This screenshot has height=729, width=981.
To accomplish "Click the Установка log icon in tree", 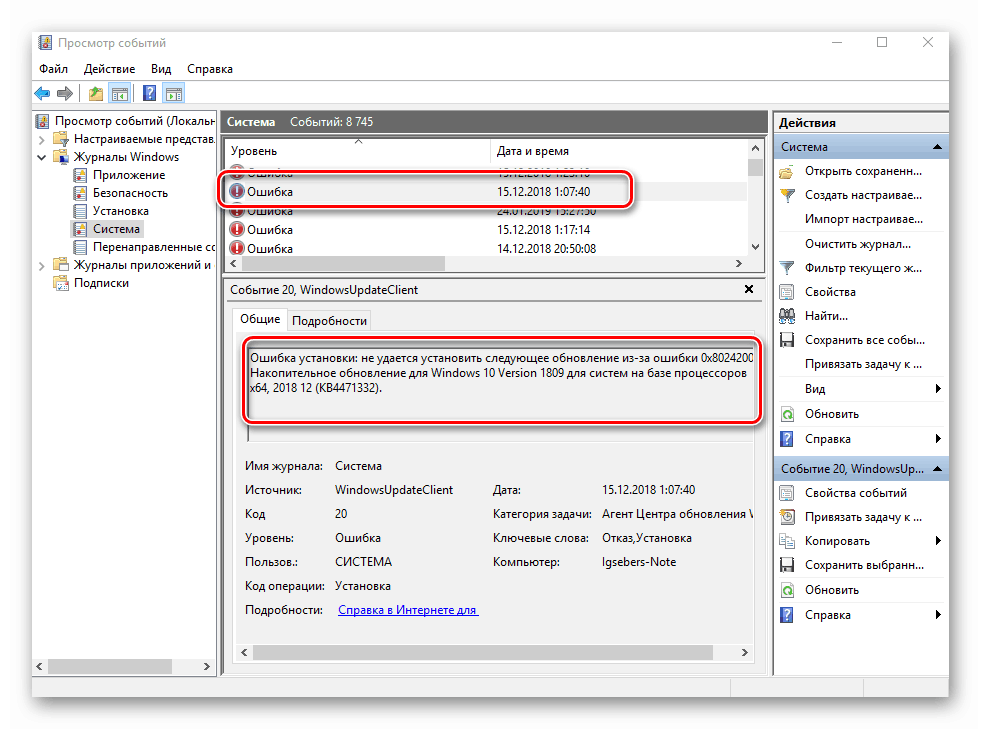I will click(x=80, y=211).
